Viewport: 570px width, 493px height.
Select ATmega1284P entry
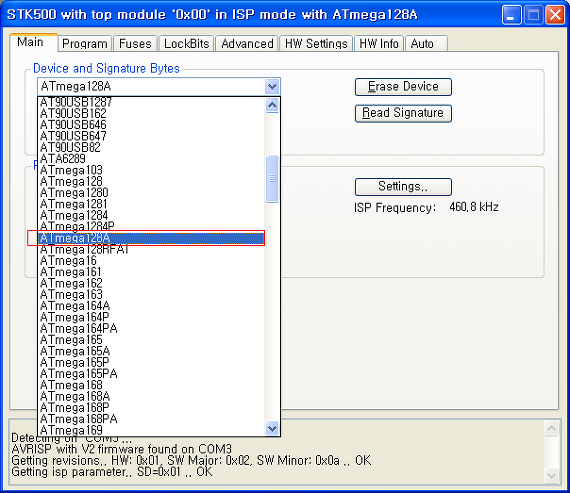pos(151,227)
